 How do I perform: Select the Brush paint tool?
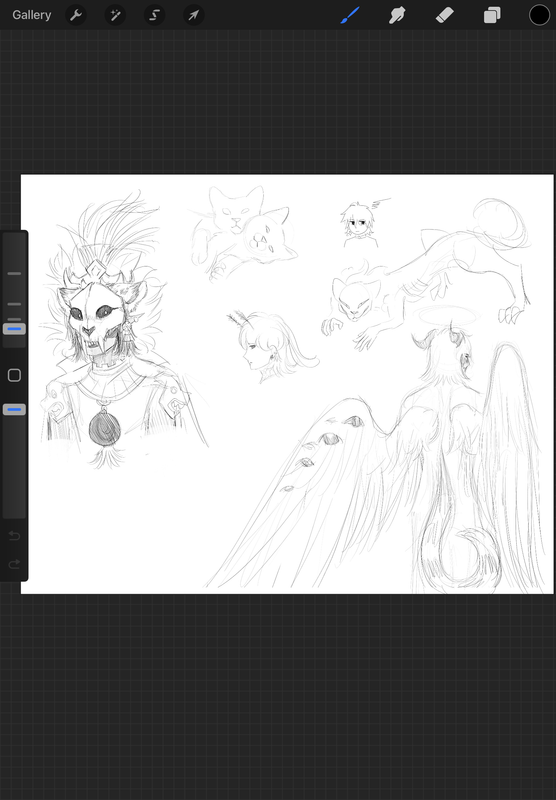click(x=350, y=15)
